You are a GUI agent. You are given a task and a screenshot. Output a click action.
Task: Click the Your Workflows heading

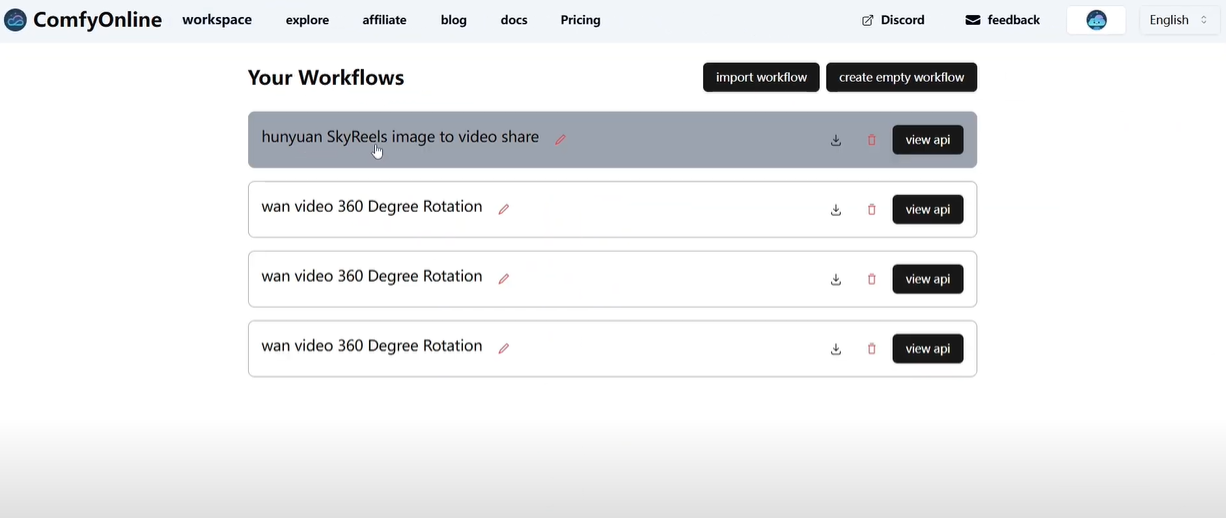326,77
